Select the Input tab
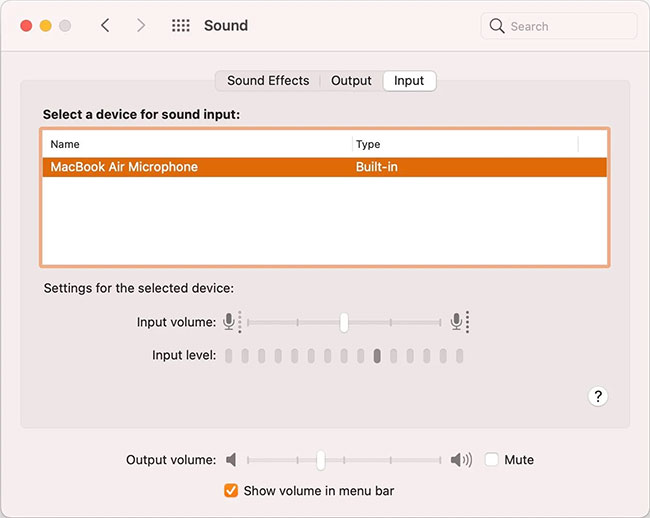Screen dimensions: 650x518 [x=409, y=80]
